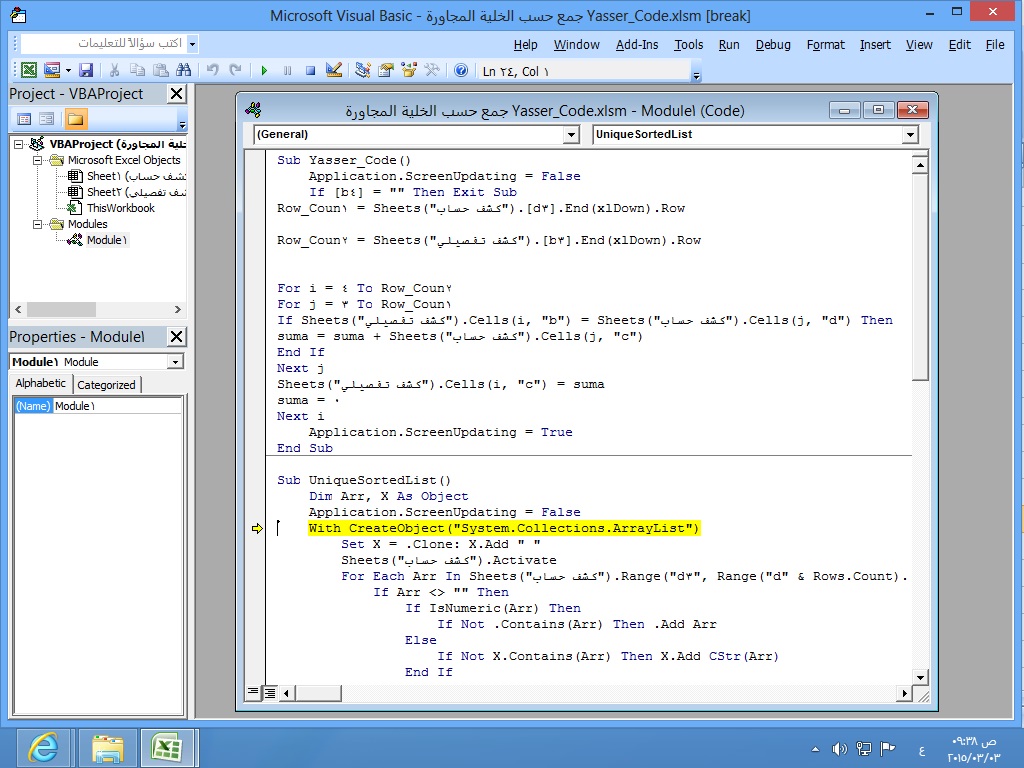Click the volume speaker tray icon
Screen dimensions: 1024x768
(839, 749)
